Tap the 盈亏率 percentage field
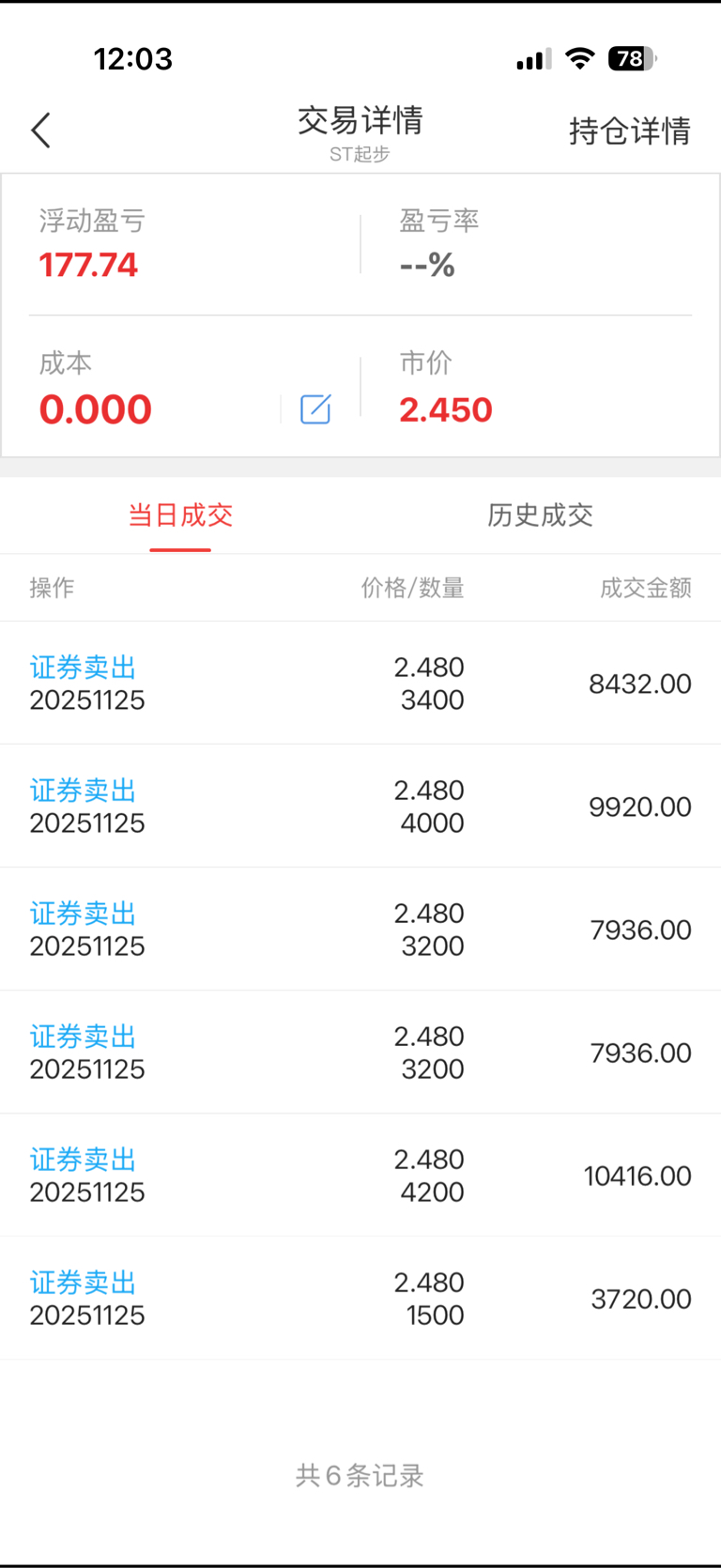 pos(427,265)
